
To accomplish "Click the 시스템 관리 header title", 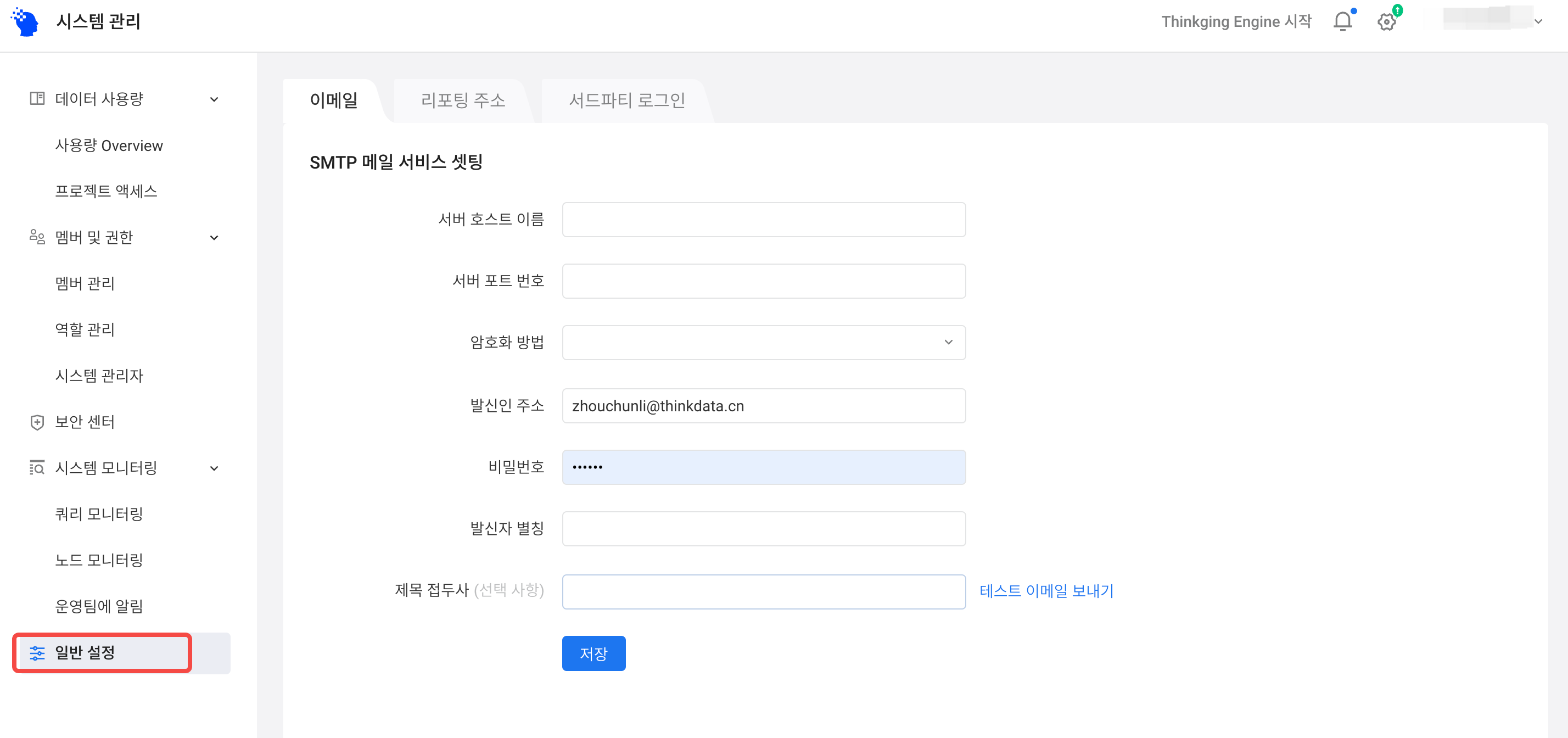I will pos(99,22).
